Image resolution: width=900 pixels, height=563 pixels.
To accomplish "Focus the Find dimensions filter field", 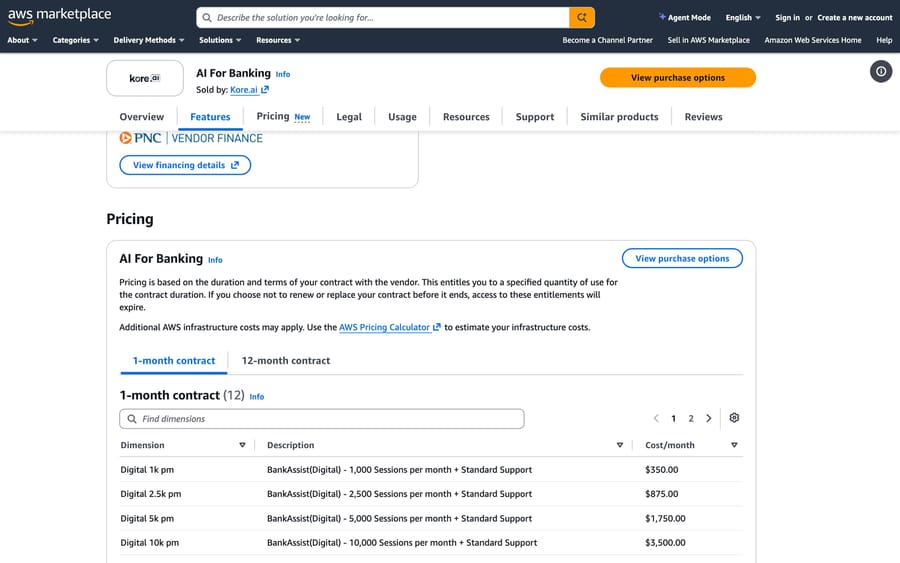I will tap(321, 419).
